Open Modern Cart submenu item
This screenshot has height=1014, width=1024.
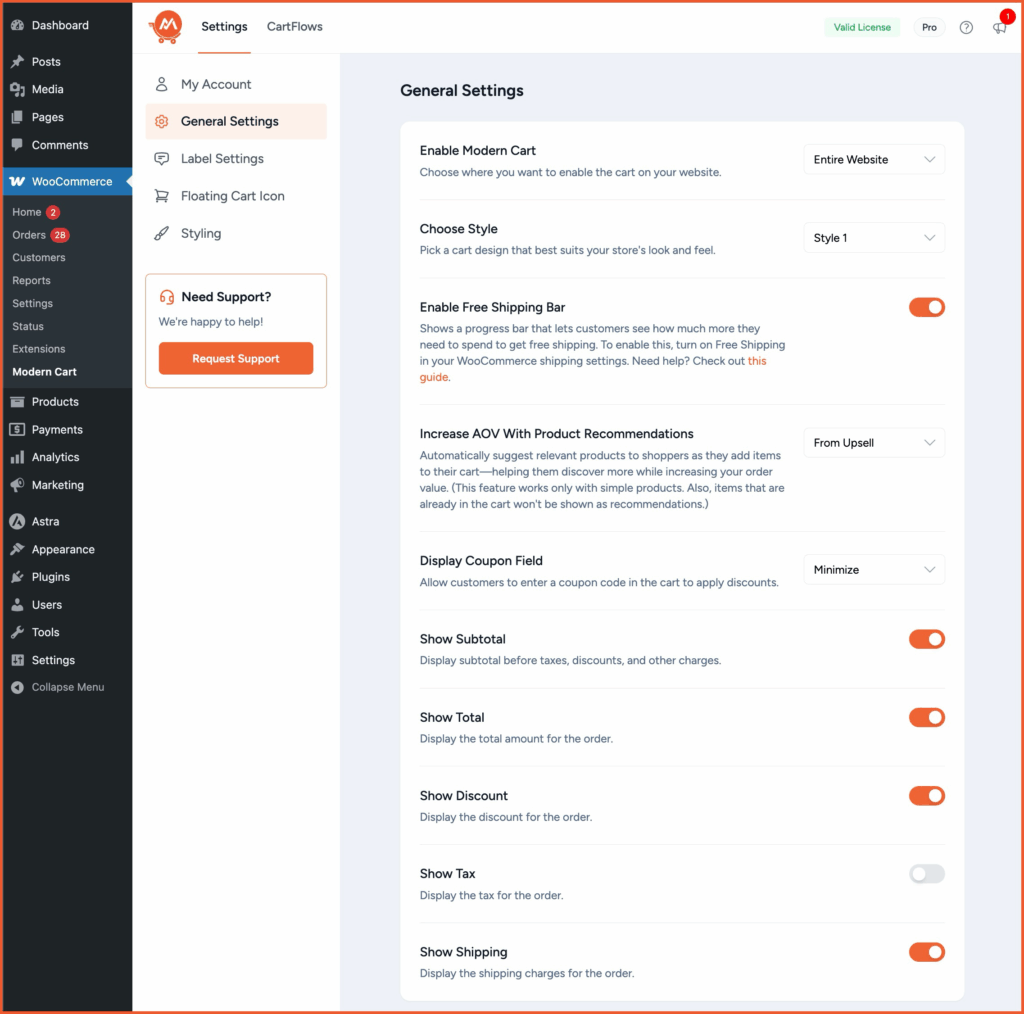[44, 372]
